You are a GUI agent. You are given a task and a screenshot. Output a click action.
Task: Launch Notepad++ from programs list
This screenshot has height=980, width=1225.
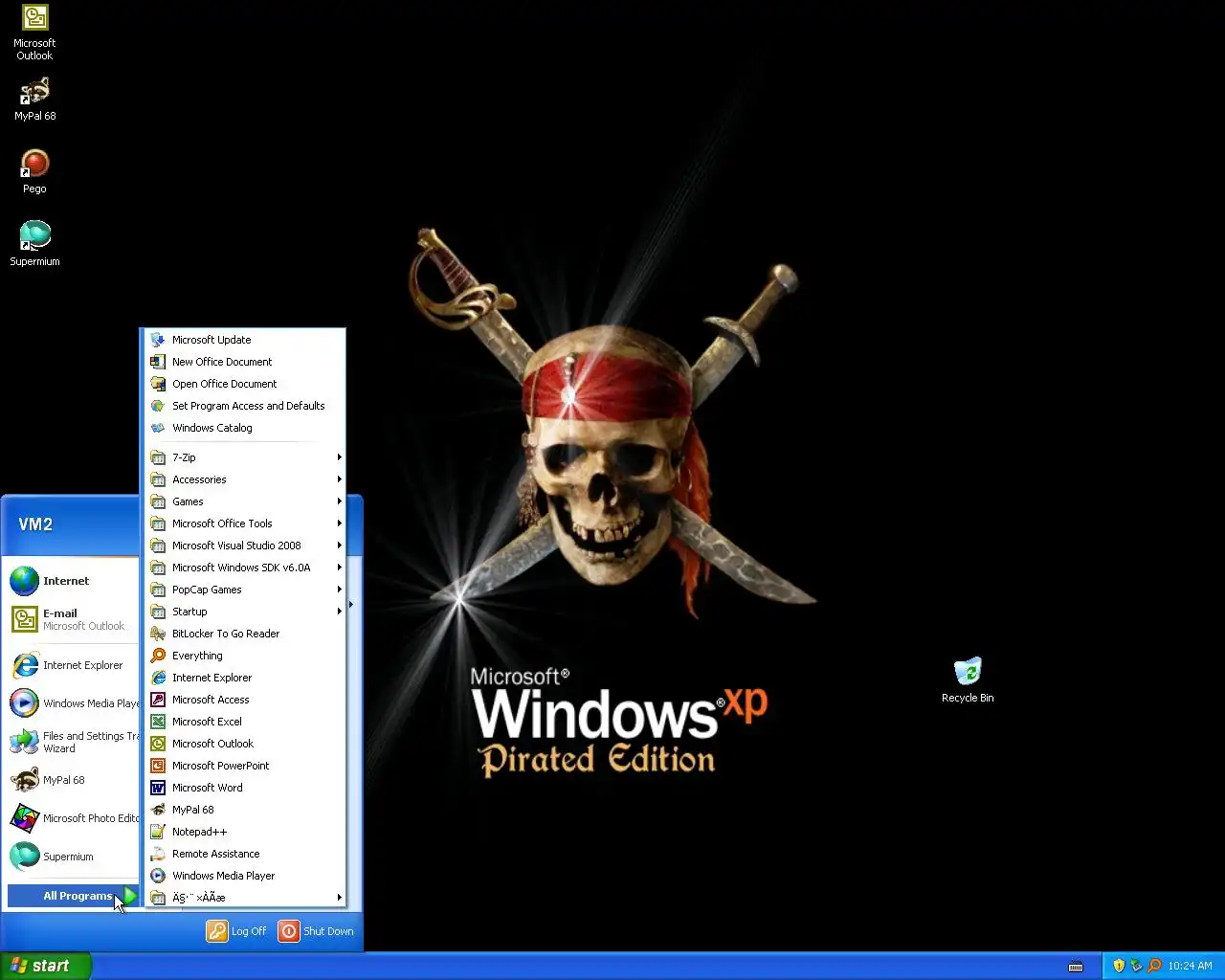(244, 832)
